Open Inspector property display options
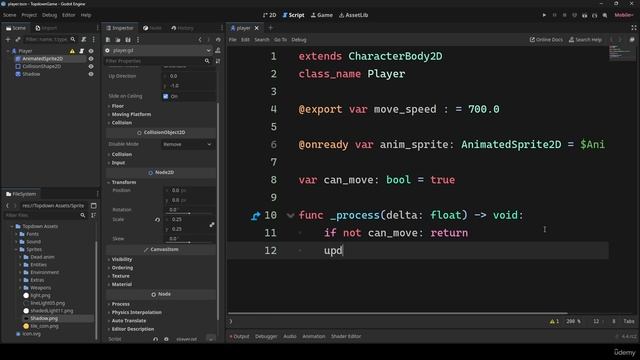This screenshot has height=360, width=640. (218, 61)
